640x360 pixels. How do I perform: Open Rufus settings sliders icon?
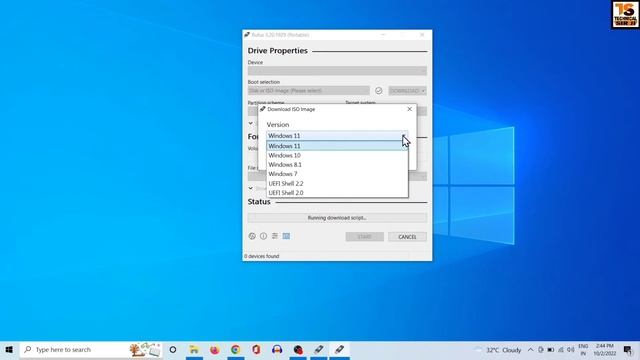coord(275,236)
